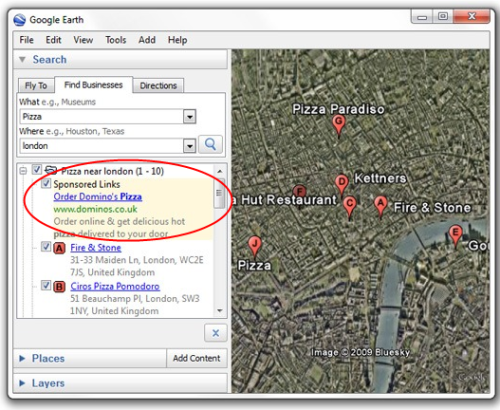Open the Help menu
This screenshot has height=410, width=500.
[x=177, y=40]
